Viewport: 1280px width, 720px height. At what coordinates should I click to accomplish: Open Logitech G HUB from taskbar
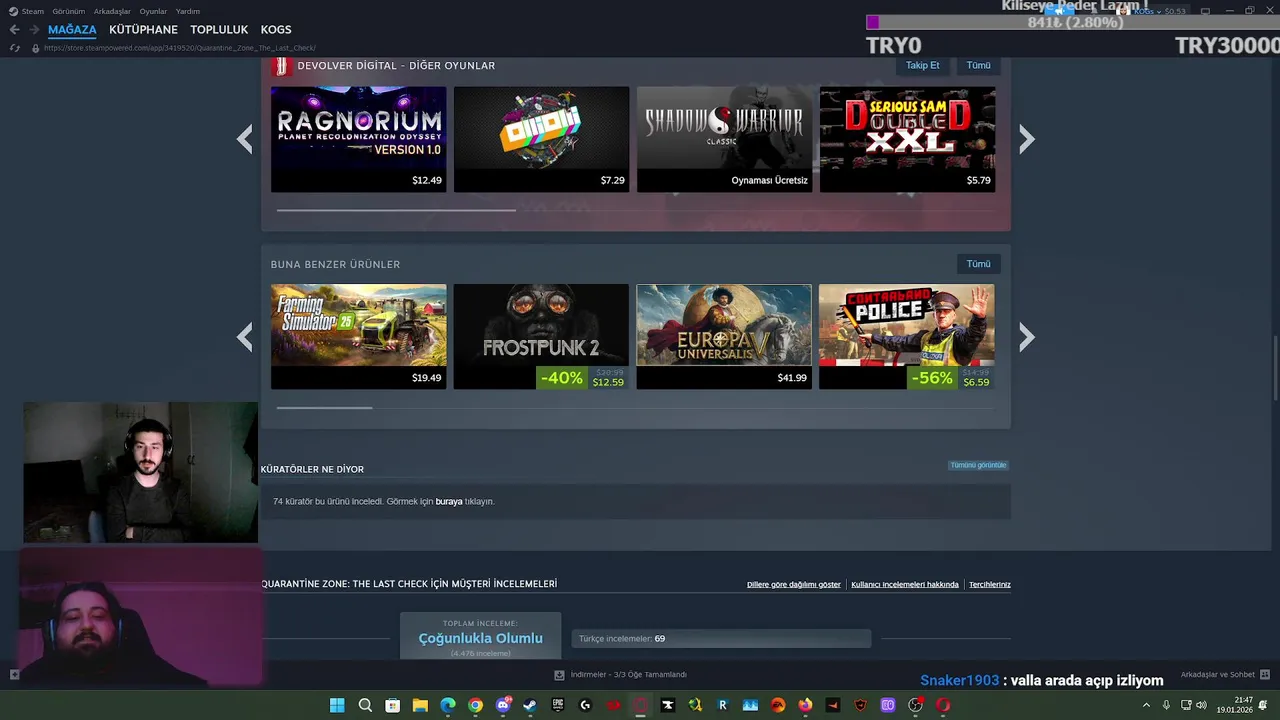[585, 705]
